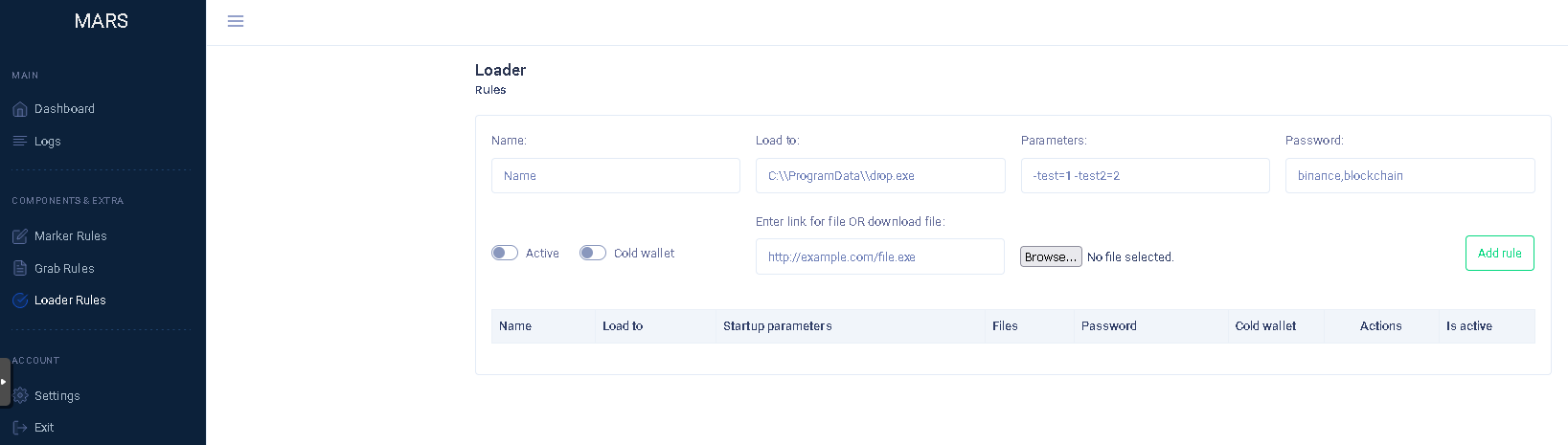Click the Marker Rules edit icon
This screenshot has width=1568, height=445.
tap(20, 236)
